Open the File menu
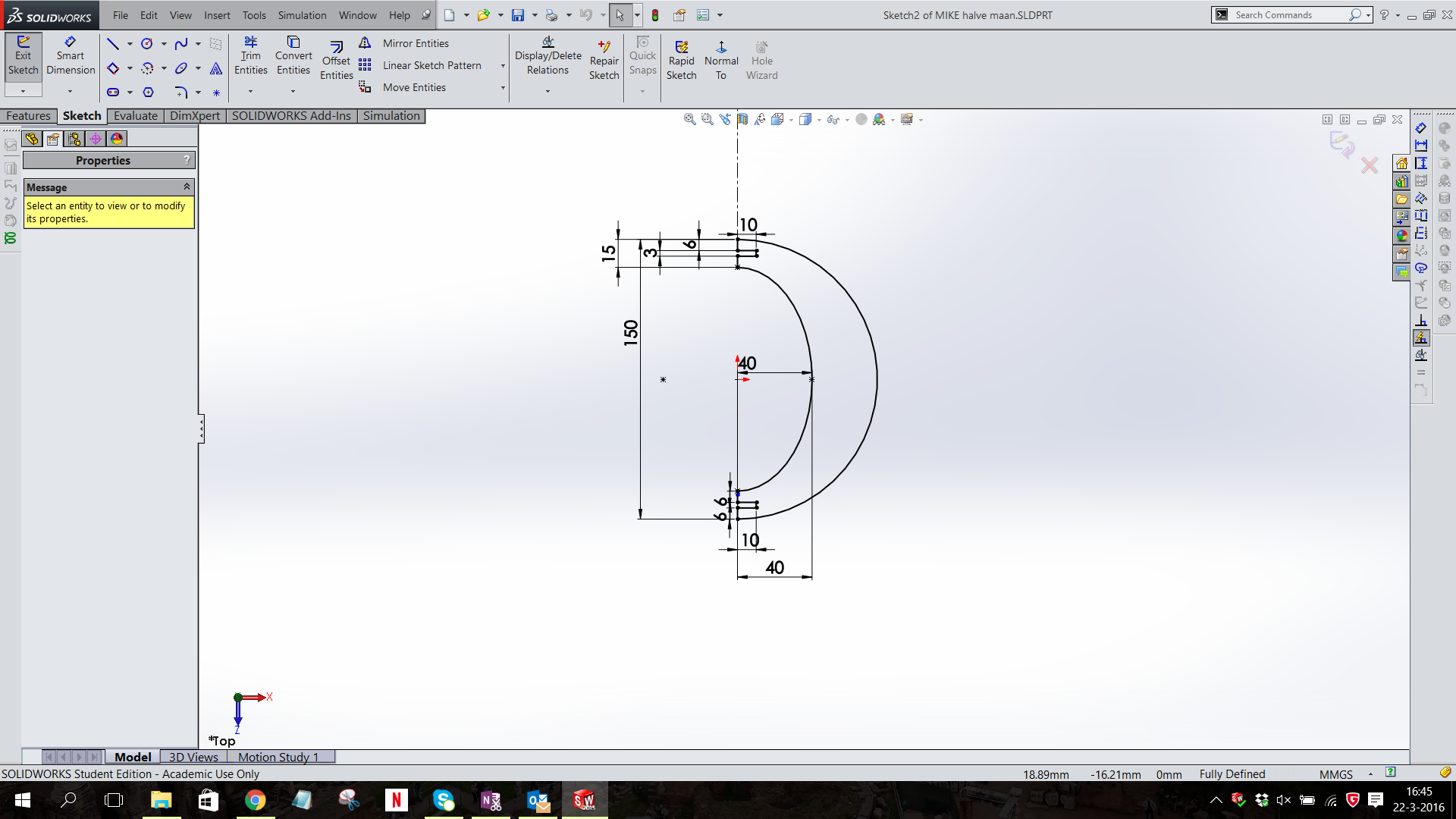The width and height of the screenshot is (1456, 819). (x=121, y=15)
